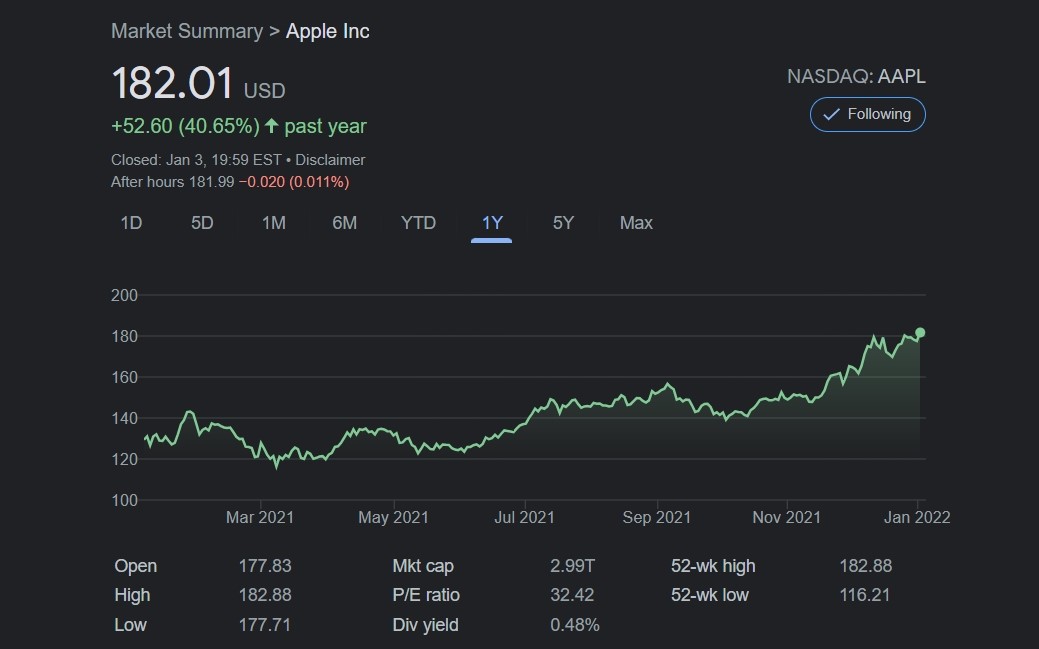Click the 52-wk low value 116.21
Image resolution: width=1039 pixels, height=649 pixels.
point(864,595)
